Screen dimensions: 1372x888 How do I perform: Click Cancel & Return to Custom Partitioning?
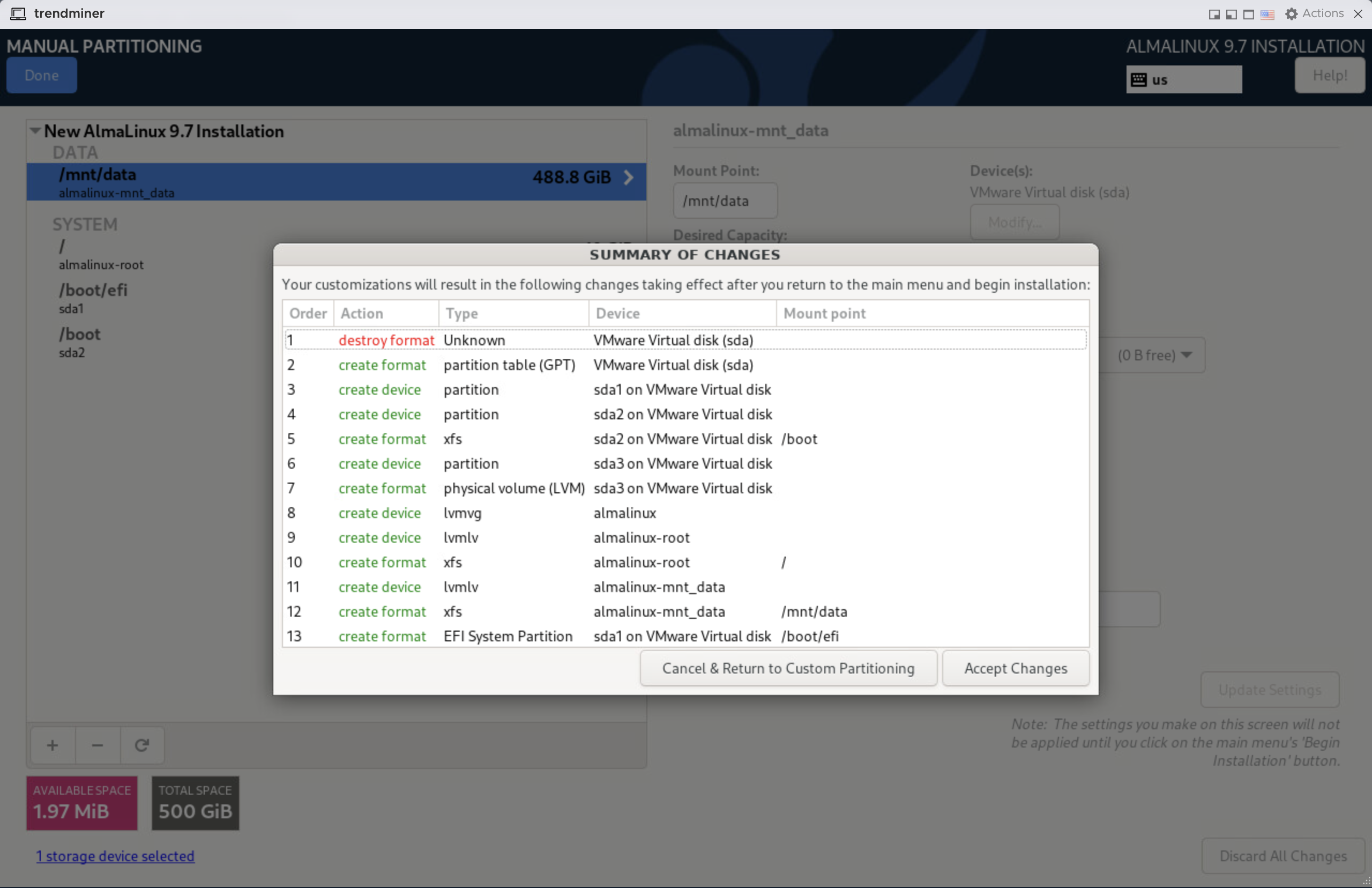coord(788,668)
